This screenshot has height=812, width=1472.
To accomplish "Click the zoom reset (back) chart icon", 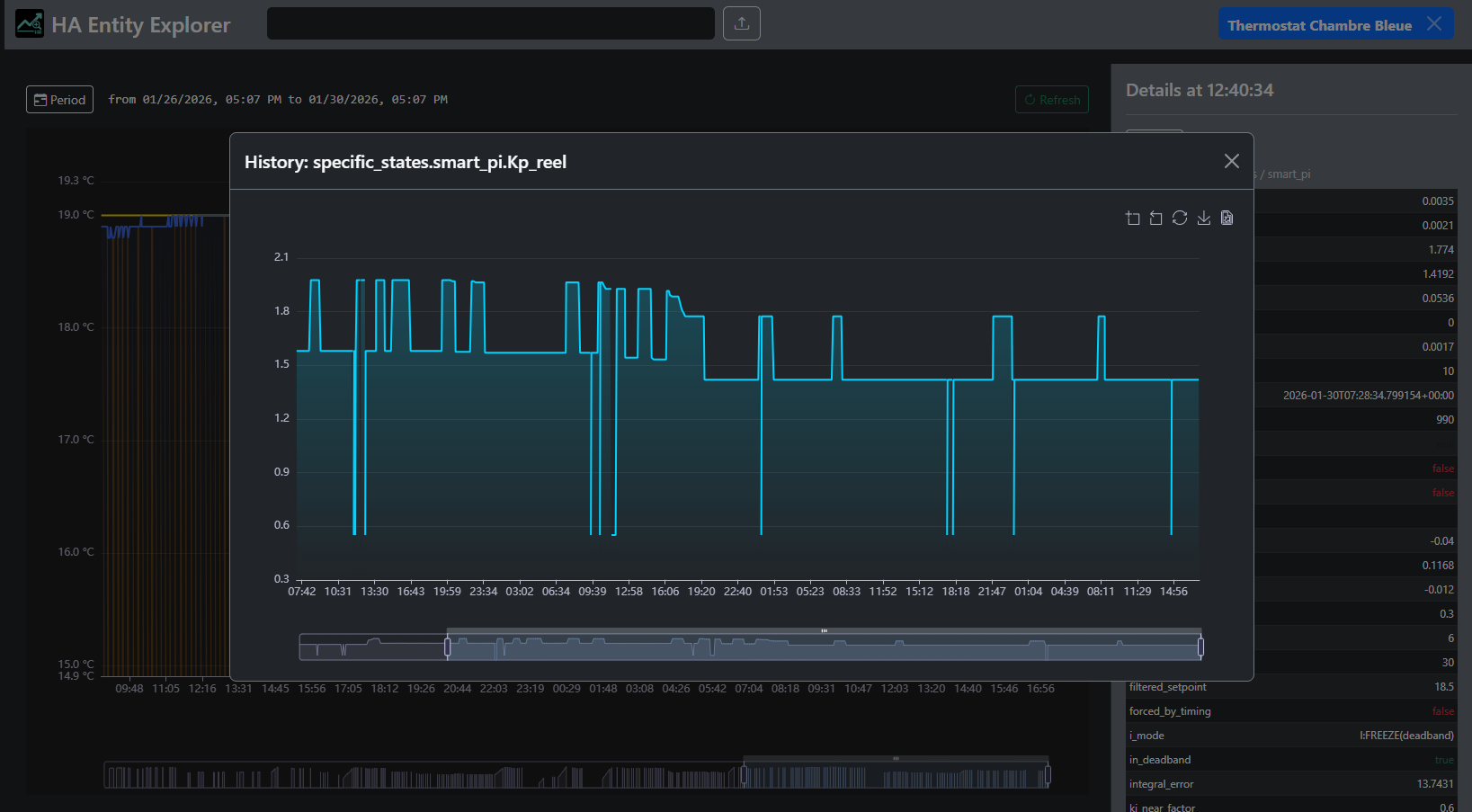I will (x=1156, y=219).
